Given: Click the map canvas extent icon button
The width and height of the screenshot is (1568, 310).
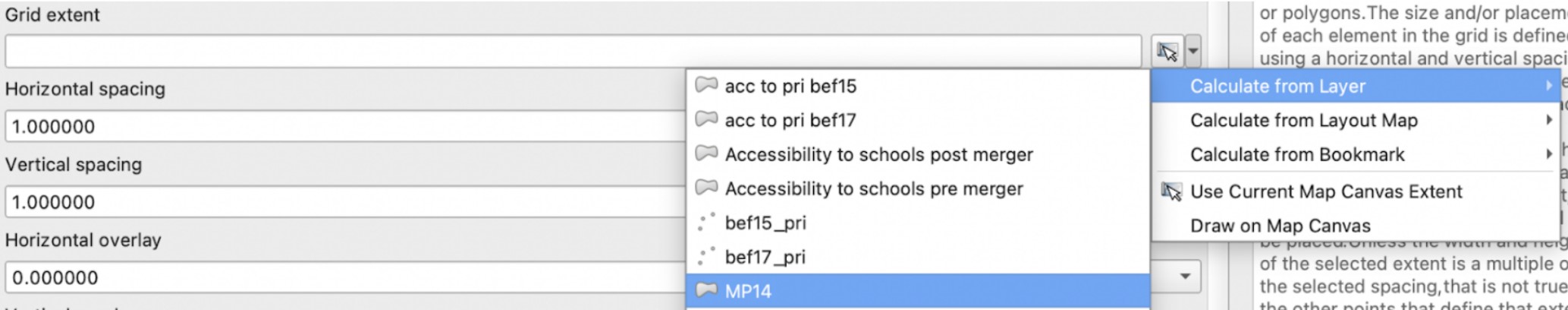Looking at the screenshot, I should coord(1167,52).
